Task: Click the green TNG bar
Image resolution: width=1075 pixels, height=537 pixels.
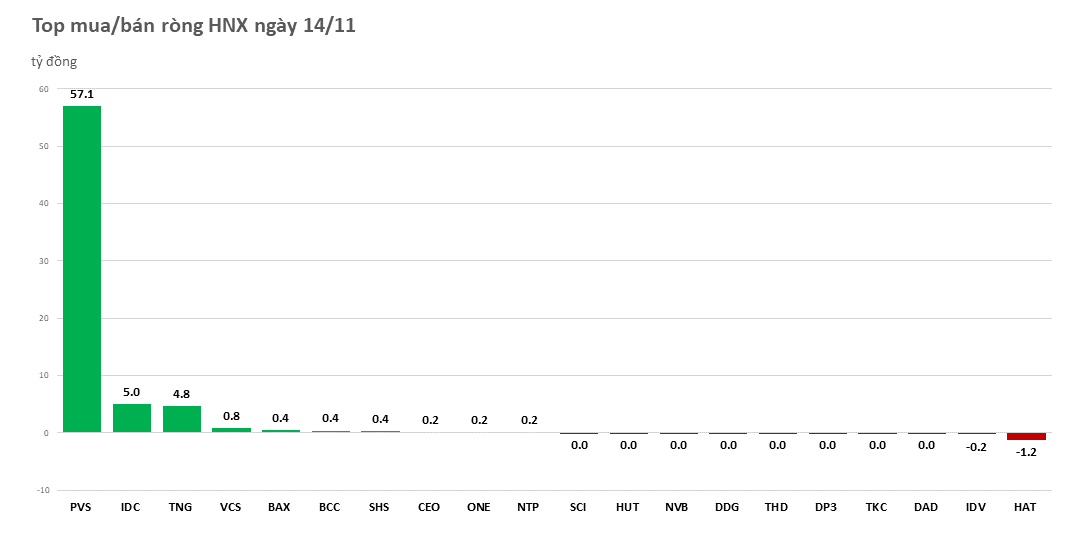Action: (x=181, y=419)
